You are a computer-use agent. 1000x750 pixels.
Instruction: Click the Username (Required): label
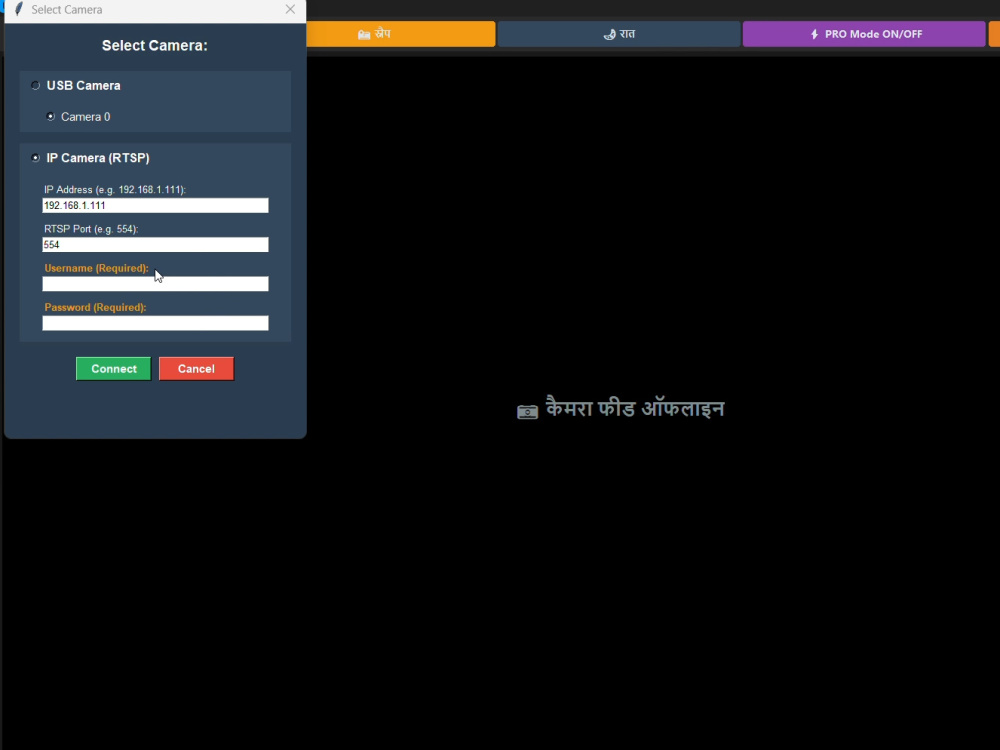pyautogui.click(x=96, y=268)
